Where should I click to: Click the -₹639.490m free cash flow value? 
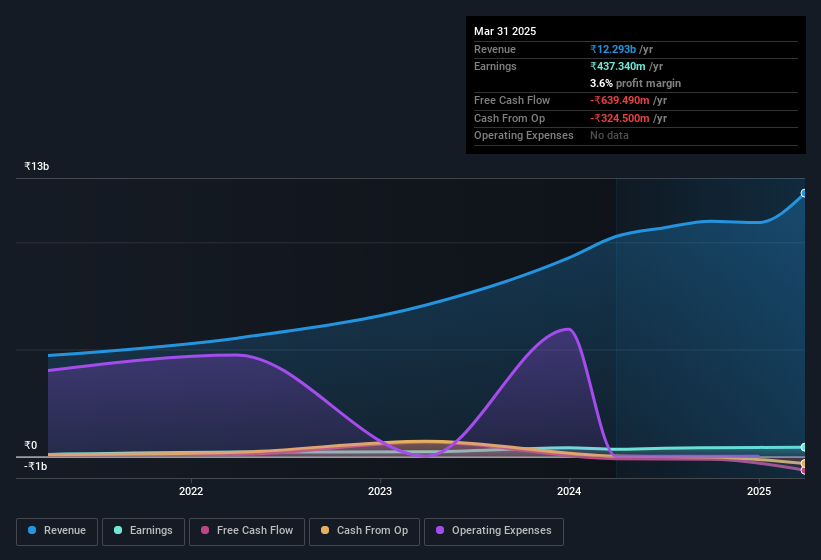[x=619, y=100]
